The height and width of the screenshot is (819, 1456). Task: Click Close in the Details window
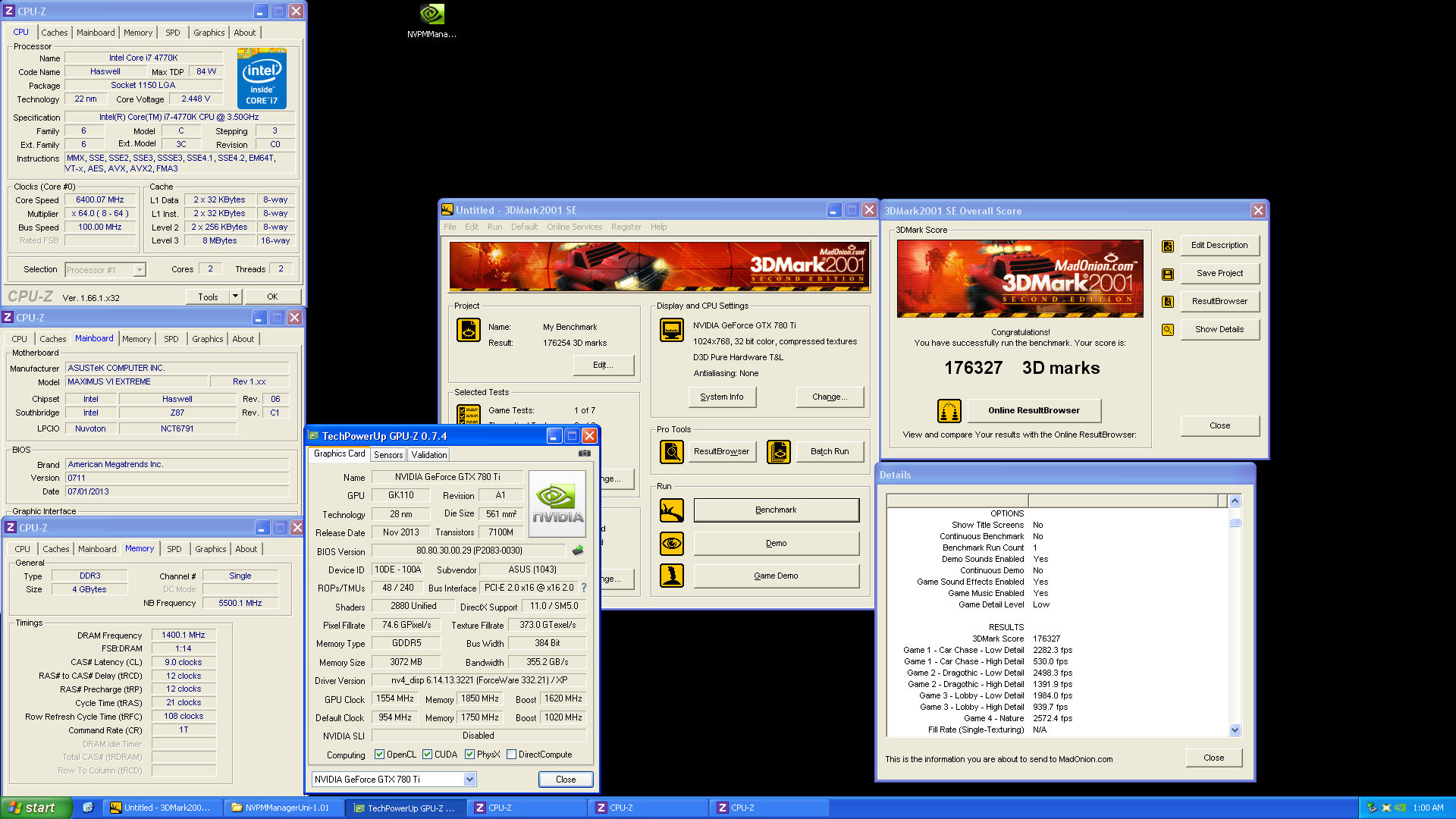pyautogui.click(x=1213, y=758)
